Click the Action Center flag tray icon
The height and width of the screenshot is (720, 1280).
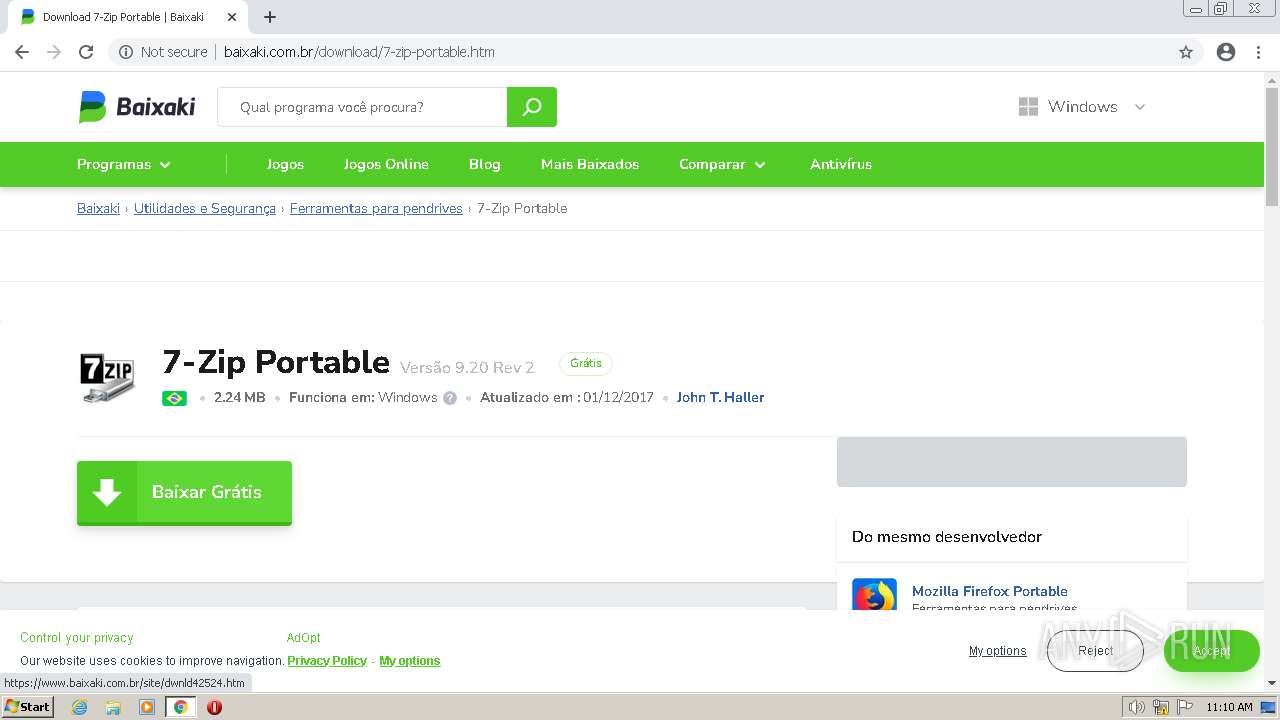(x=1184, y=707)
